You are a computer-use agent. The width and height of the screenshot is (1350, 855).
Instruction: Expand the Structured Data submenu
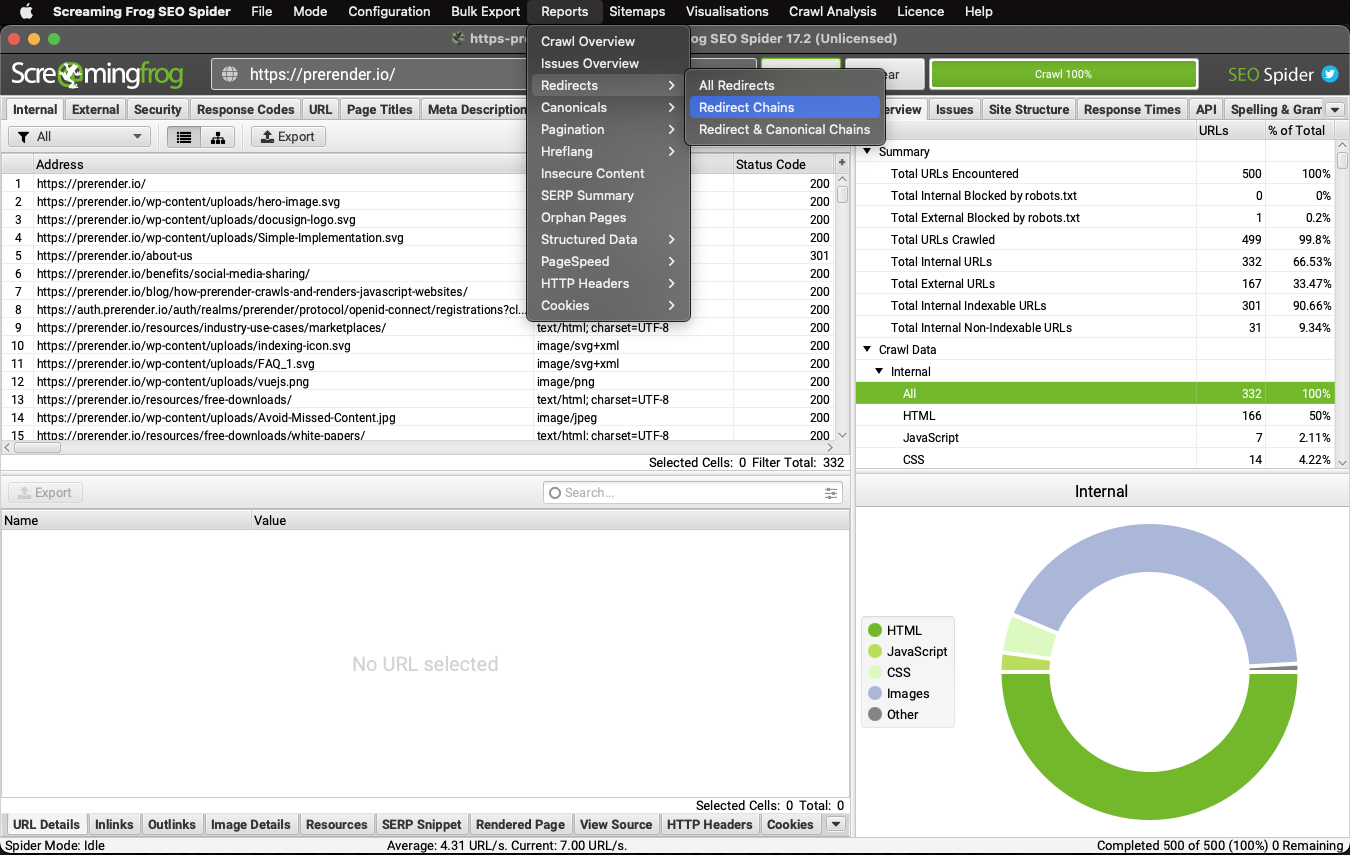click(608, 240)
